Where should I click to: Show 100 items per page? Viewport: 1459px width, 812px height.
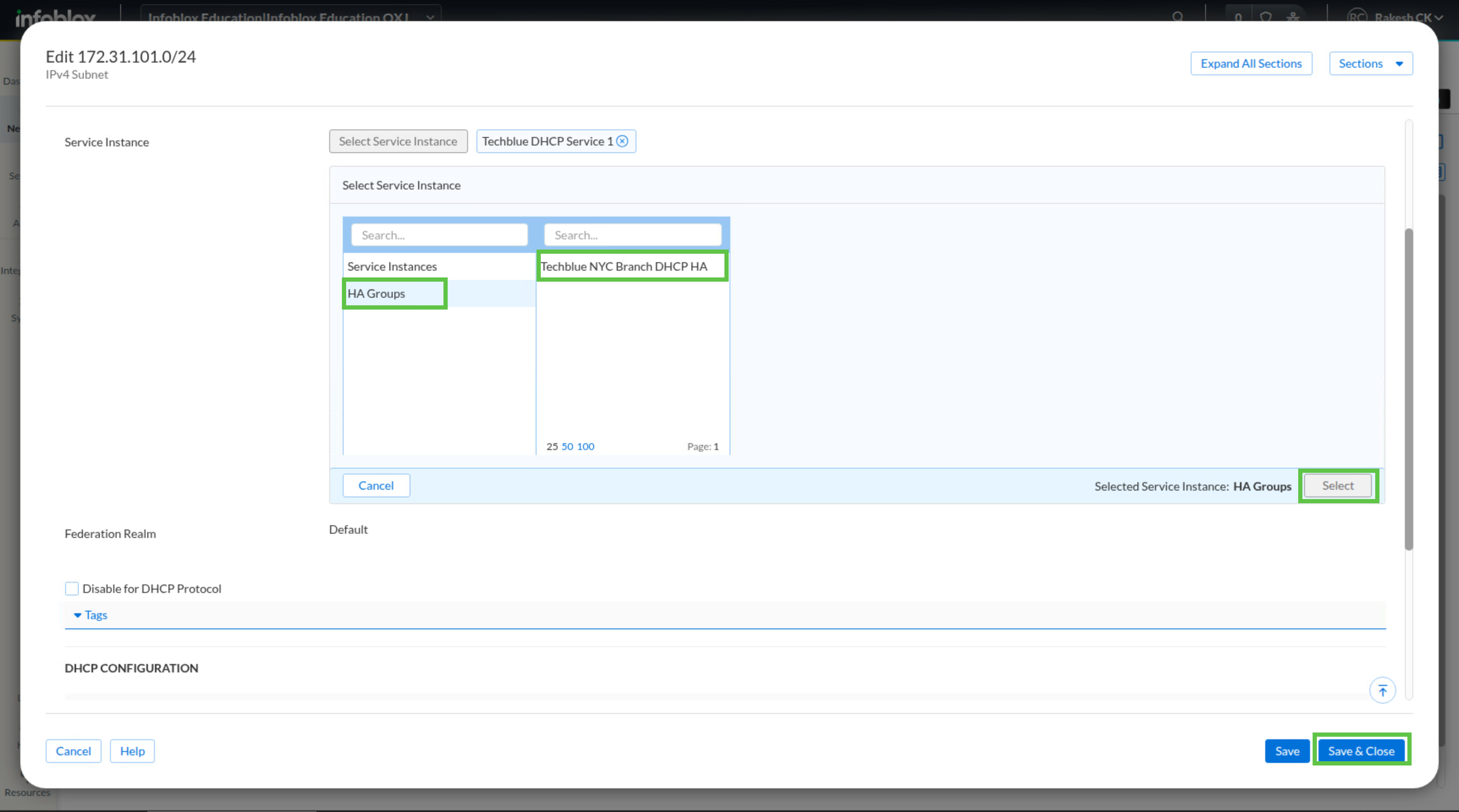(586, 446)
